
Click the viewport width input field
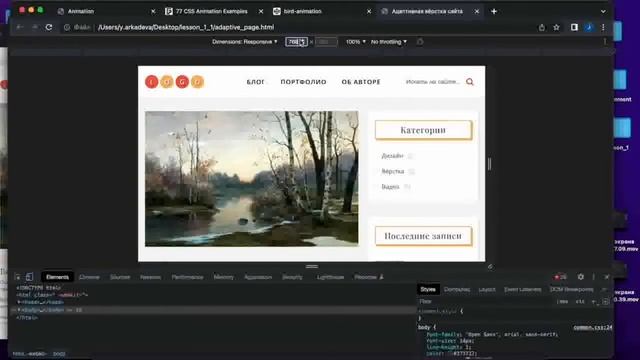pyautogui.click(x=296, y=42)
